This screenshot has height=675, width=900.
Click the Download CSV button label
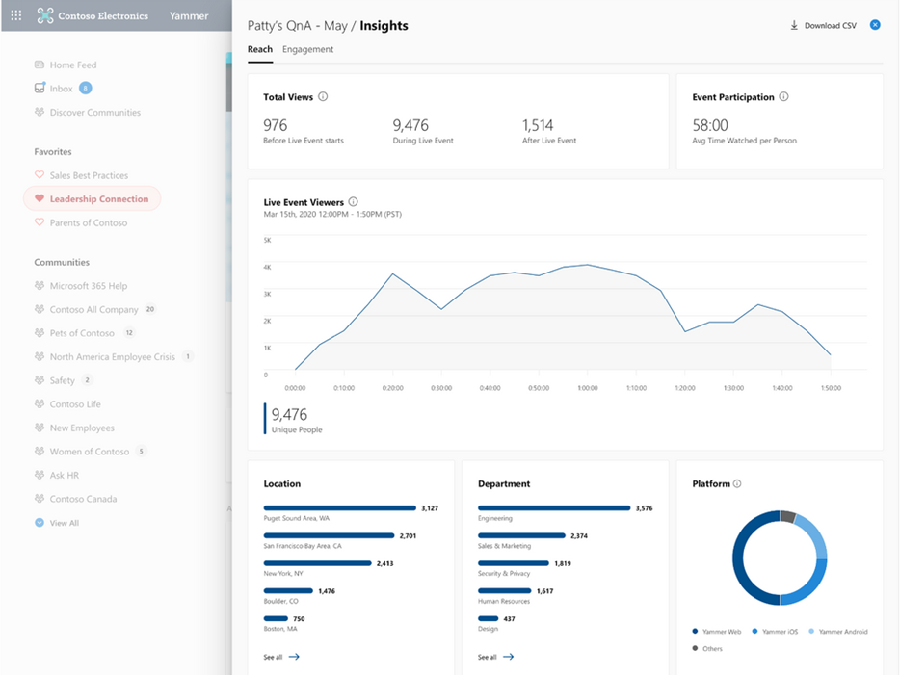point(831,26)
